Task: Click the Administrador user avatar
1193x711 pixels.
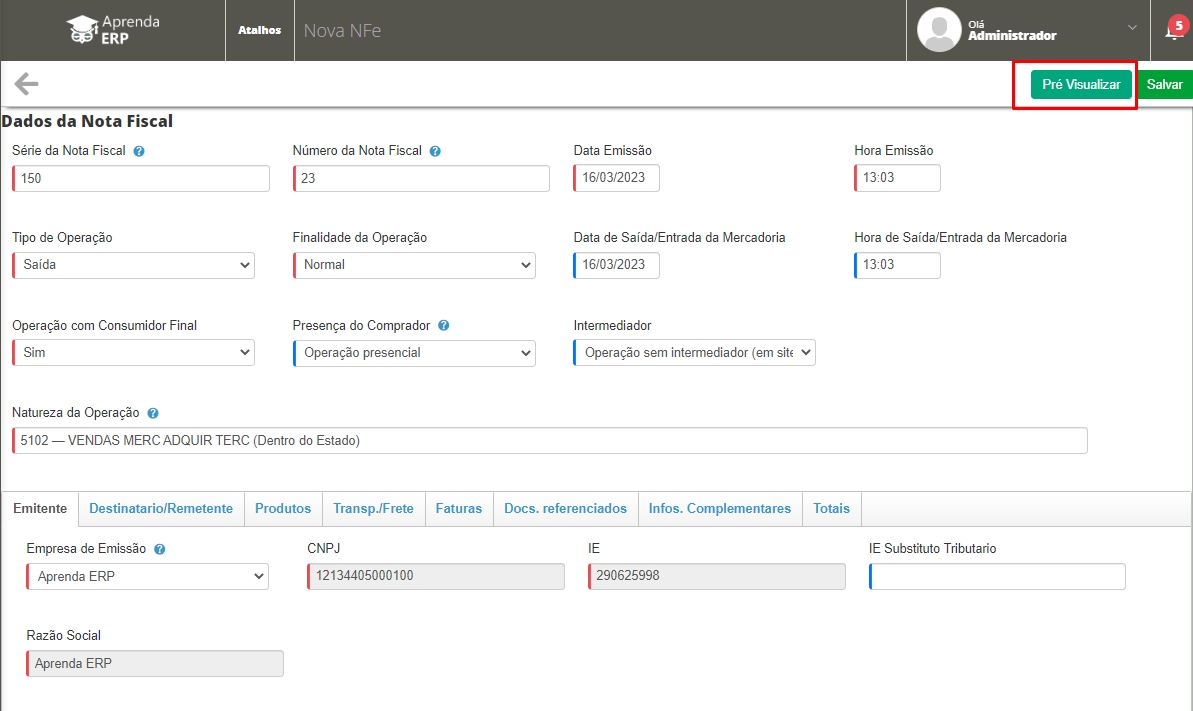Action: (939, 30)
